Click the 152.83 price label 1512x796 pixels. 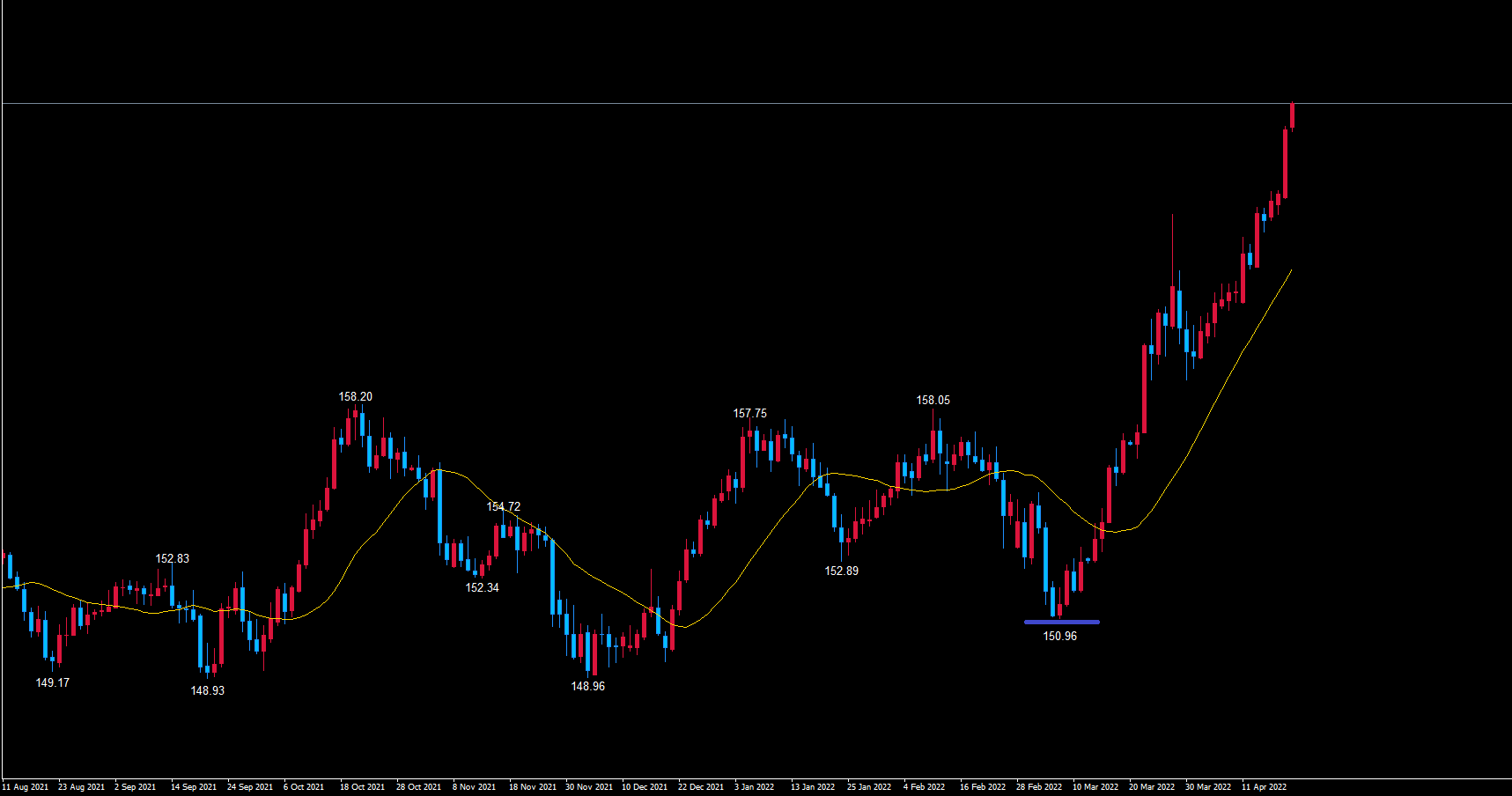point(172,559)
